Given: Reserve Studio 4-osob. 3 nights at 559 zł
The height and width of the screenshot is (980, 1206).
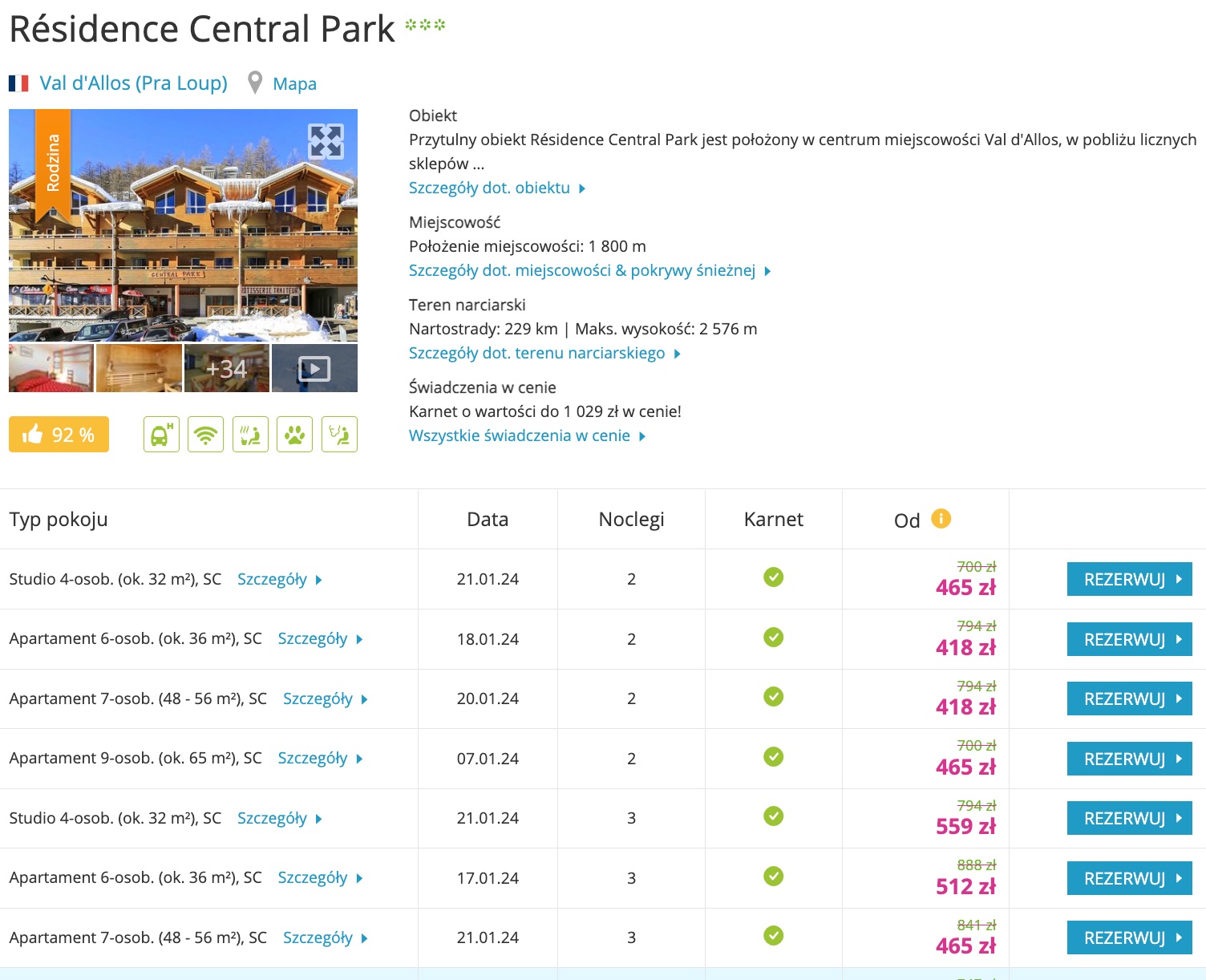Looking at the screenshot, I should click(x=1130, y=818).
